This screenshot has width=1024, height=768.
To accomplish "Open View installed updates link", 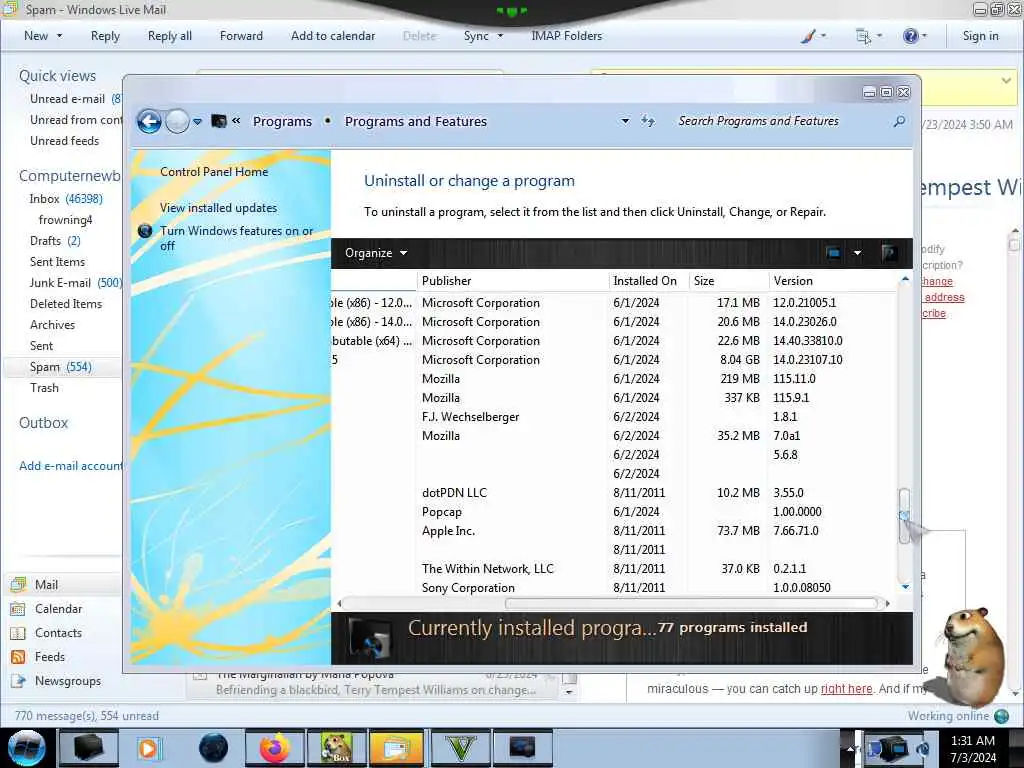I will tap(218, 208).
